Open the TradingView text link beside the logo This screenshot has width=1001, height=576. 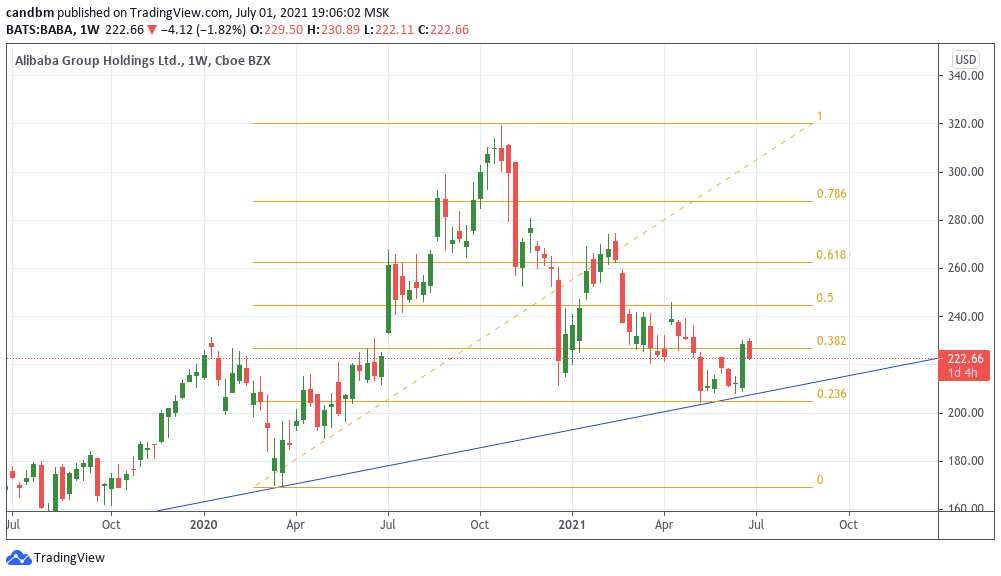(69, 557)
